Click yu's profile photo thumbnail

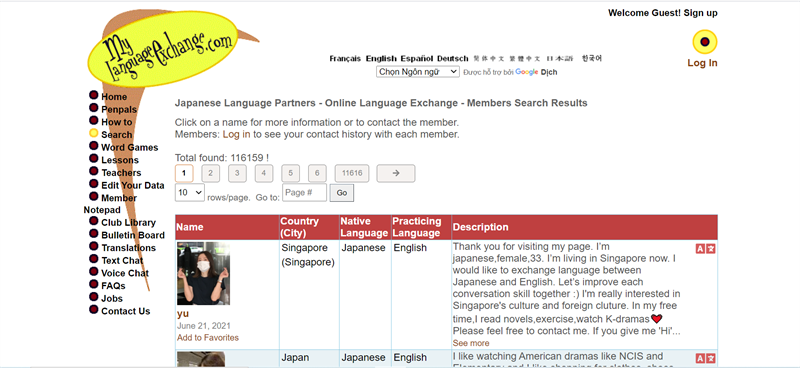point(203,274)
